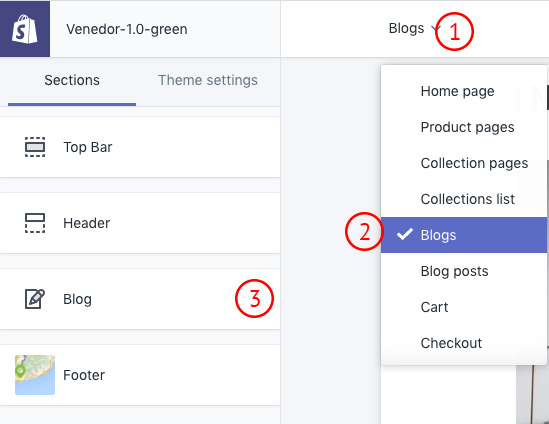Screen dimensions: 549x424
Task: Click the checkmark beside Blogs
Action: (404, 234)
